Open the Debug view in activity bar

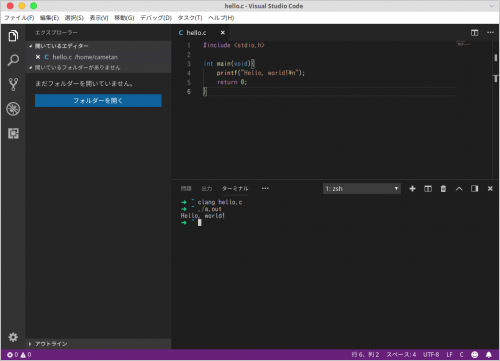click(x=13, y=109)
